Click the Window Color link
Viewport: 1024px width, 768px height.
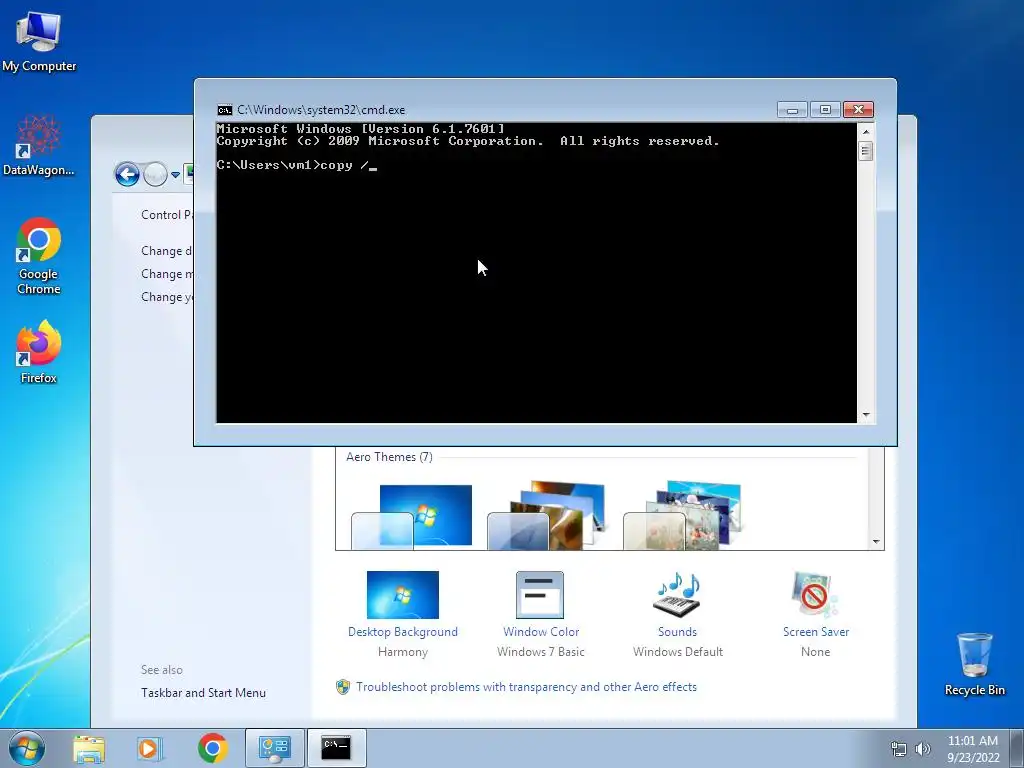[541, 632]
